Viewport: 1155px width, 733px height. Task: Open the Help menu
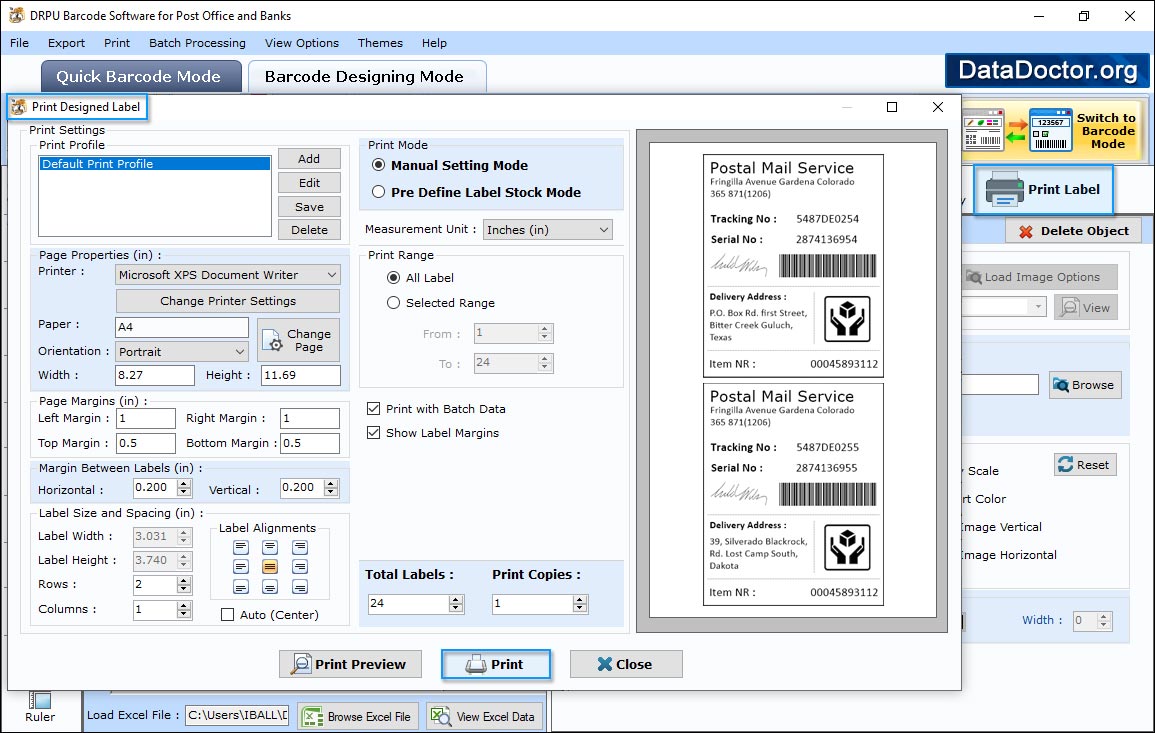[434, 43]
